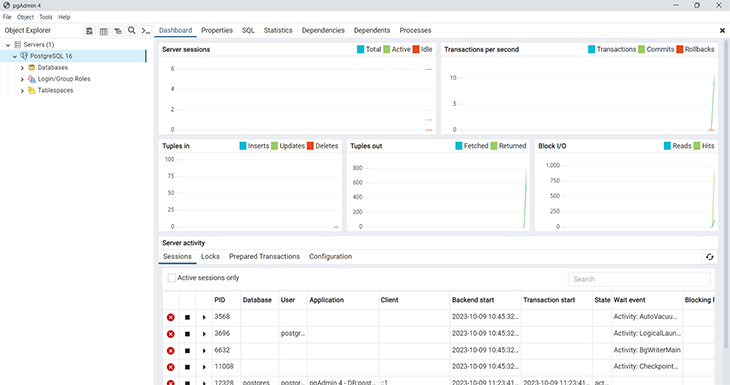Click the Inserts legend color swatch
Screen dimensions: 730x385
click(243, 146)
